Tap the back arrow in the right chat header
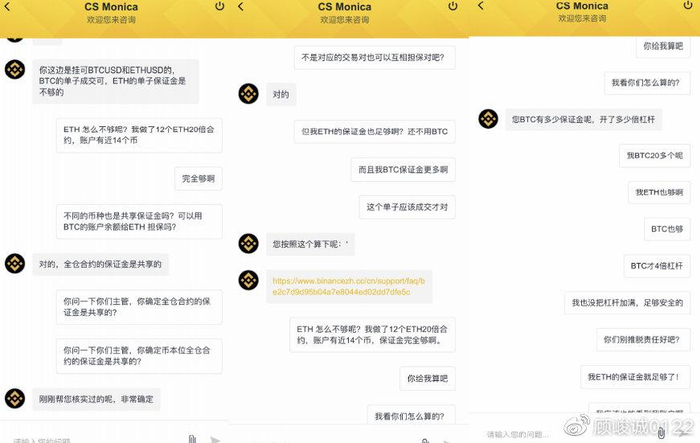Viewport: 700px width, 443px height. click(x=481, y=5)
